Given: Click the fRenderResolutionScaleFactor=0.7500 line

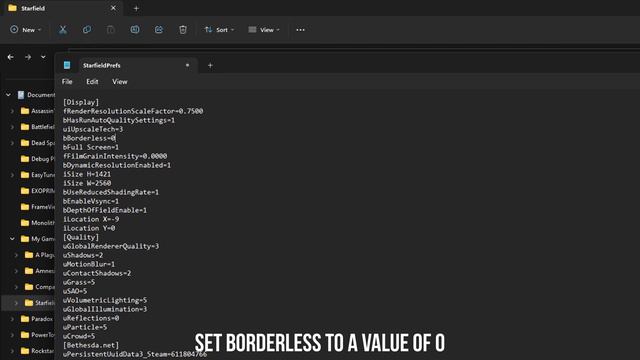Looking at the screenshot, I should [133, 111].
